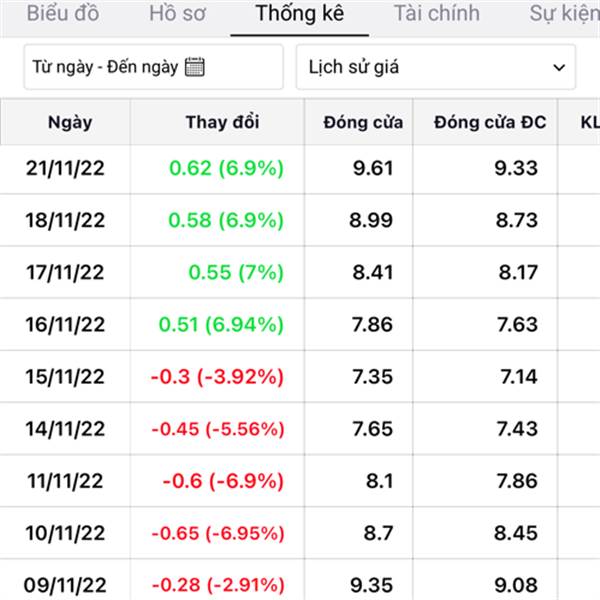Click the calendar icon in date range field

195,67
